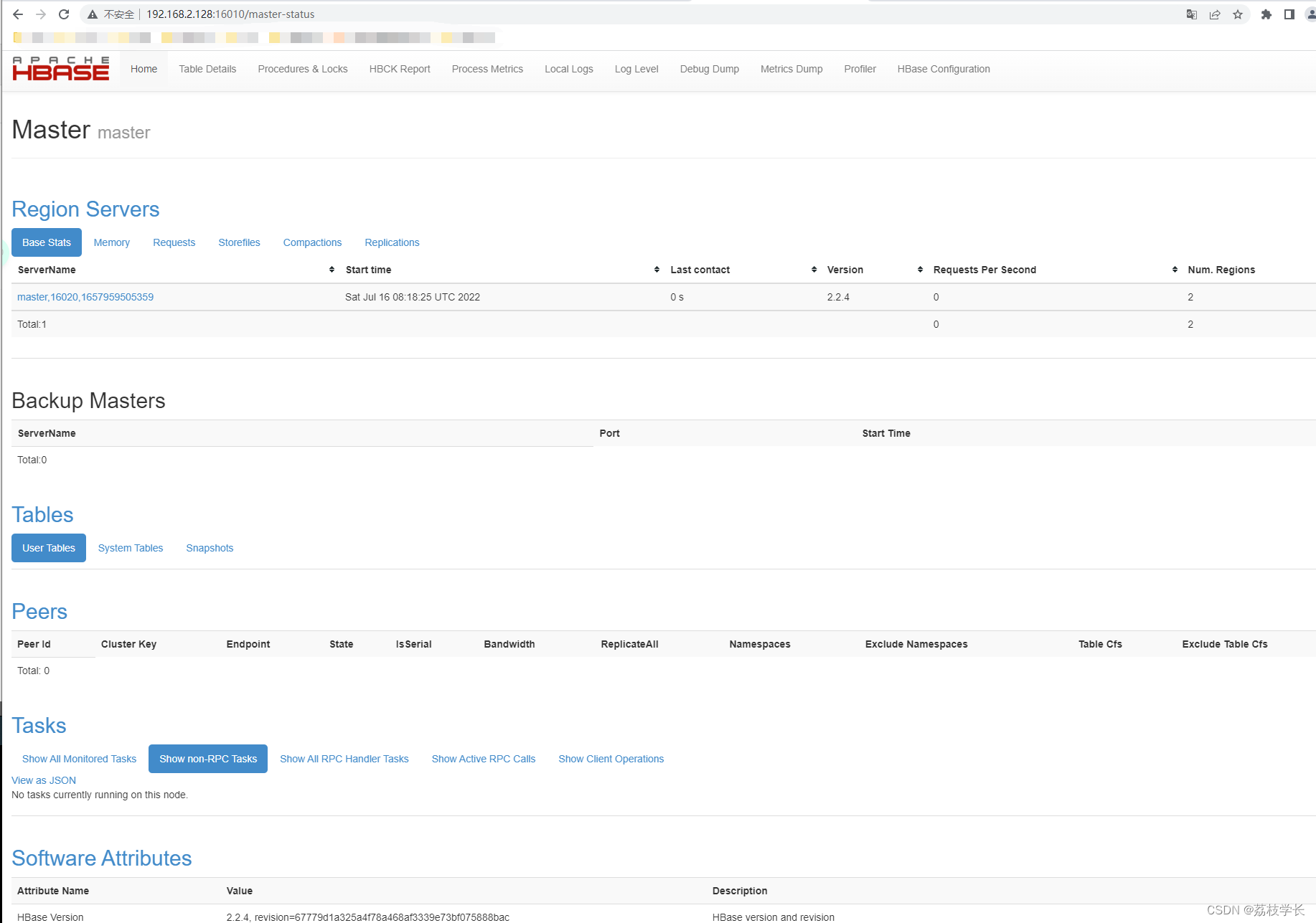
Task: Click the Software Attributes heading link
Action: point(102,858)
